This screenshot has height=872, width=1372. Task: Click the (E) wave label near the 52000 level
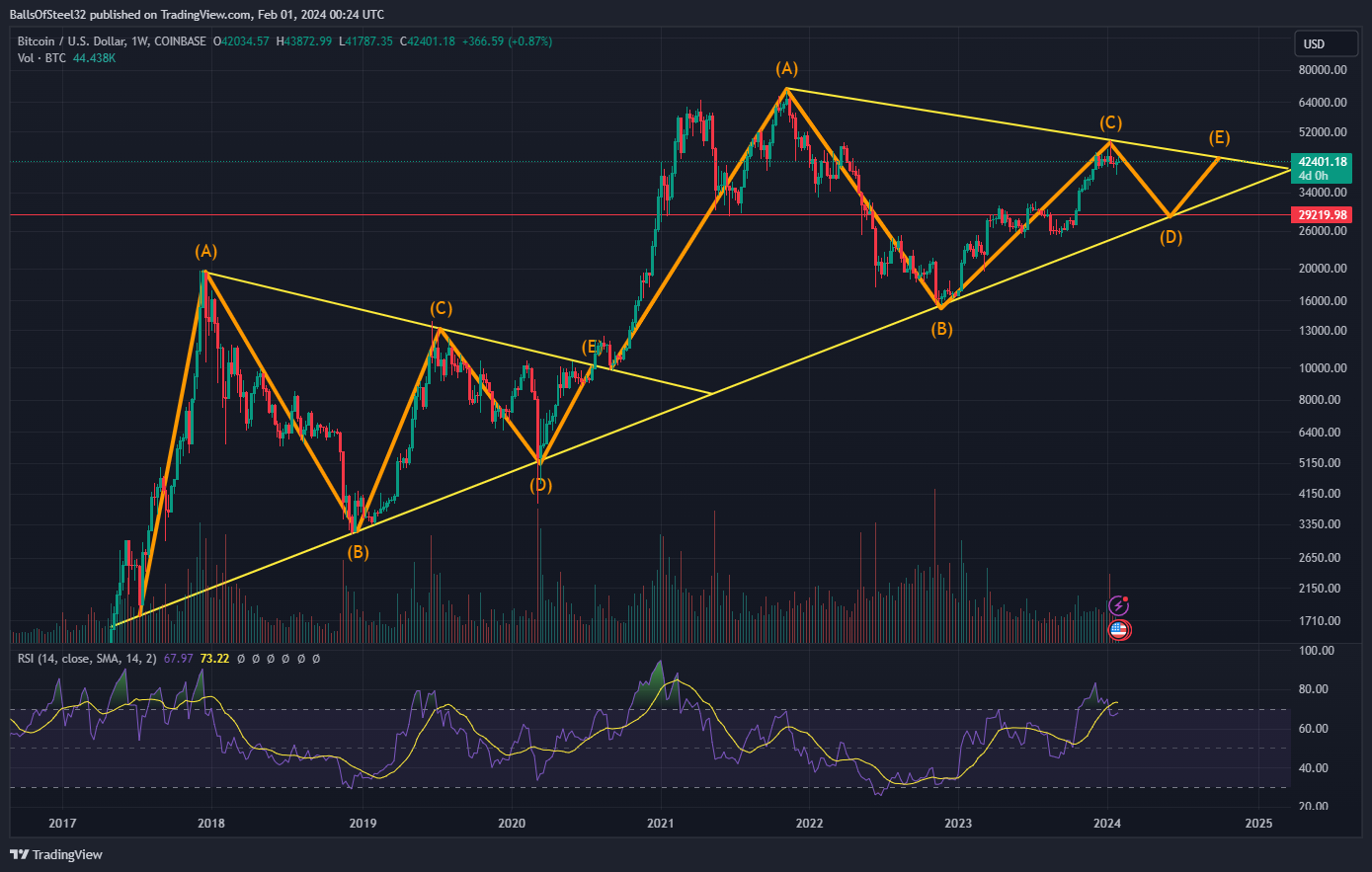point(1219,136)
